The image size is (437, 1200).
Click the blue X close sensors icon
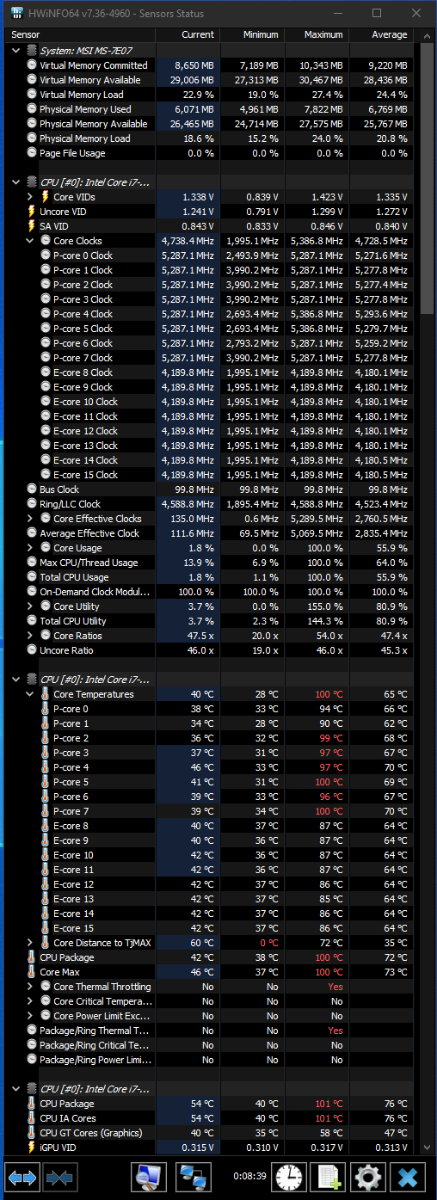tap(407, 1177)
